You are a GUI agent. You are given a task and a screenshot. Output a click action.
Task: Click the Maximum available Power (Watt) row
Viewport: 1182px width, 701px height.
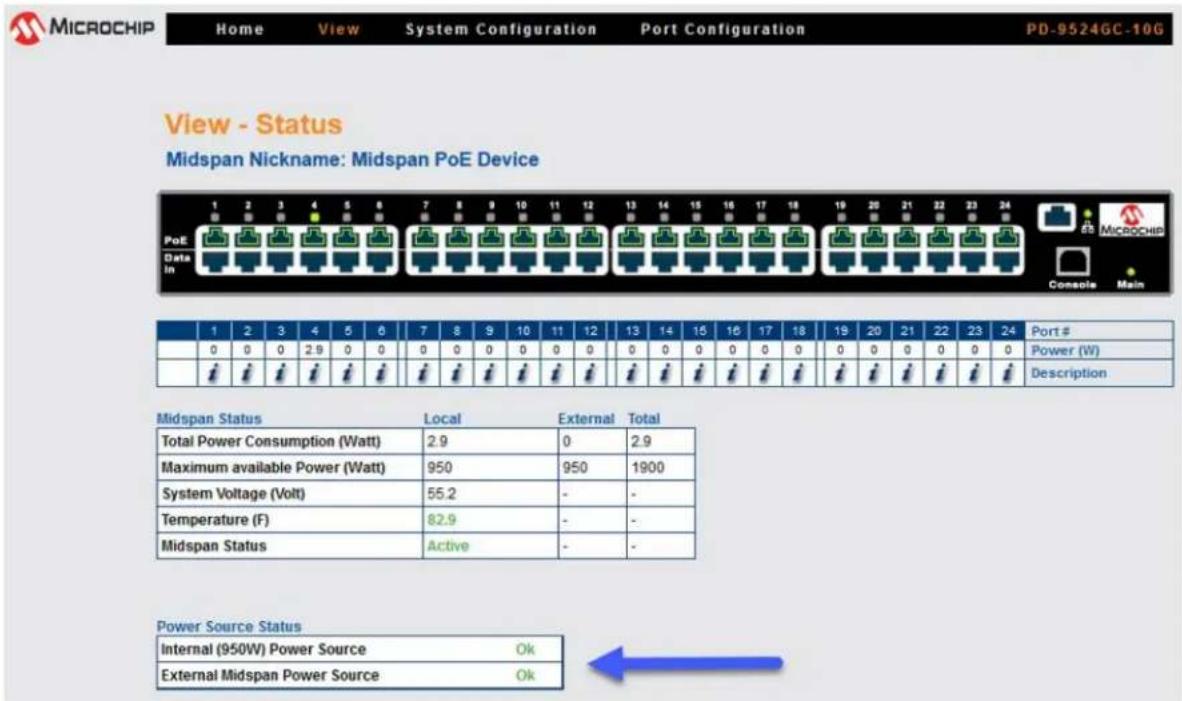426,467
